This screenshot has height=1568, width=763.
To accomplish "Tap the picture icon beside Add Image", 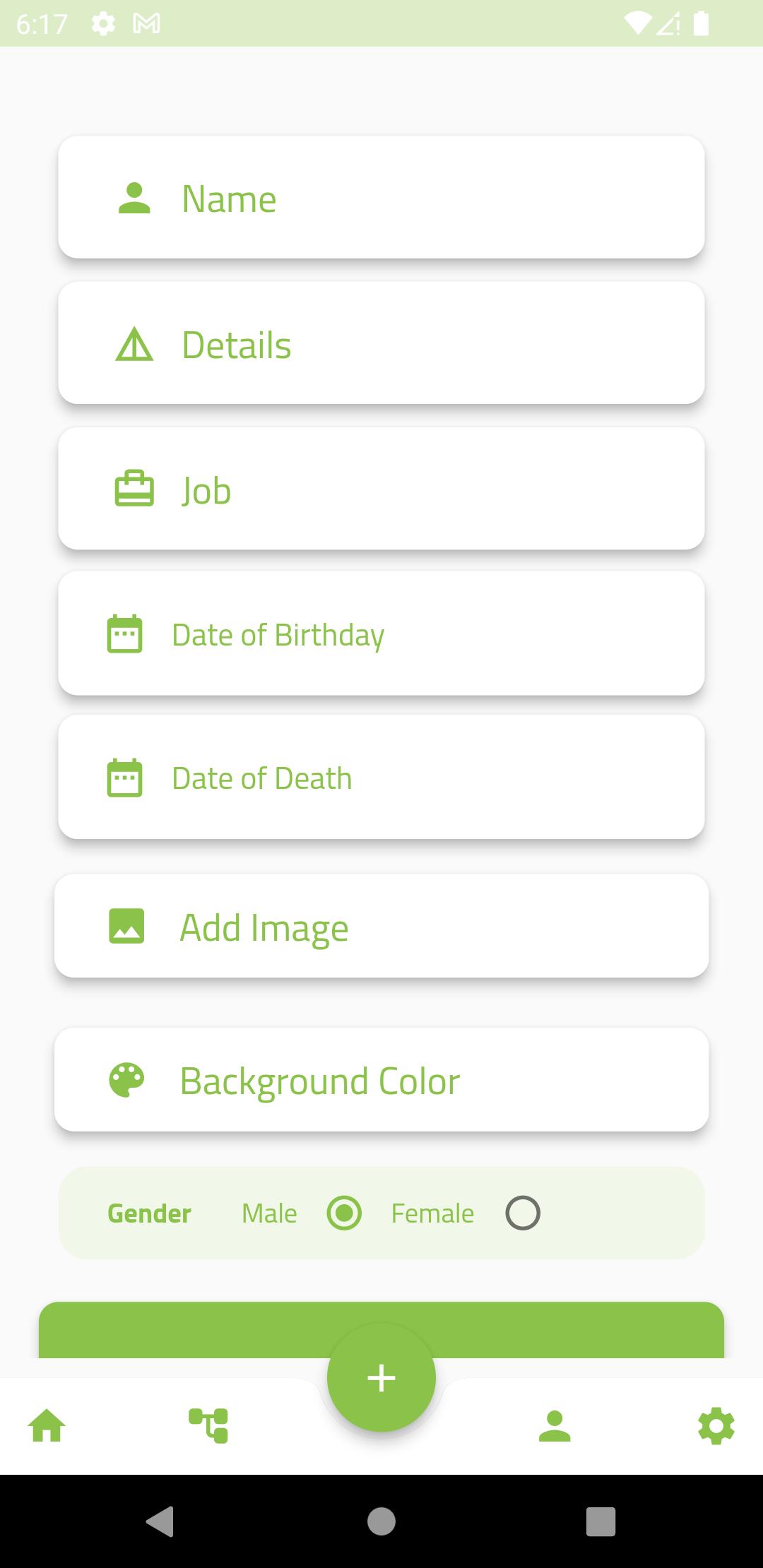I will pos(126,927).
